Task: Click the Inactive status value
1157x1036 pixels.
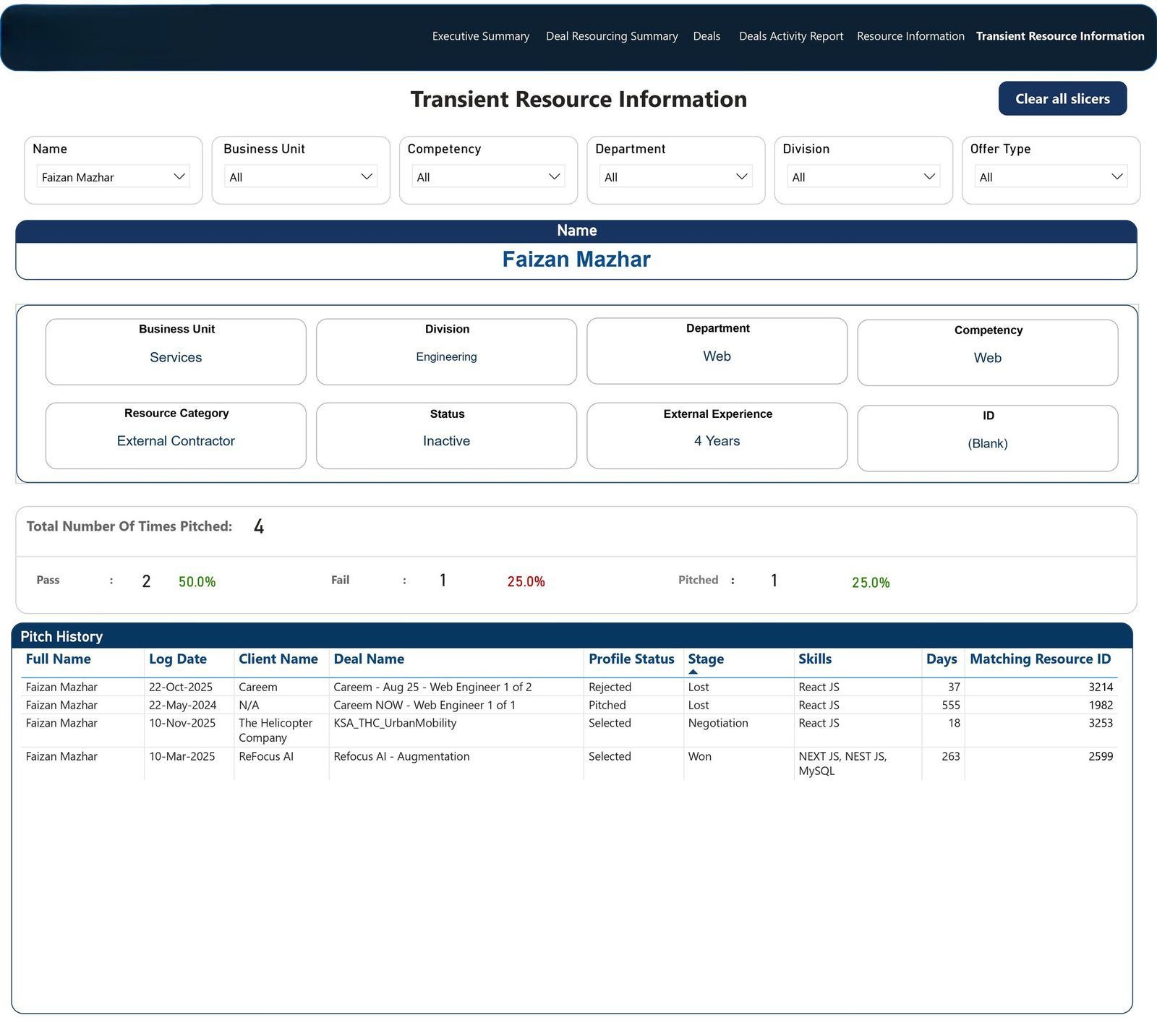Action: [x=446, y=440]
